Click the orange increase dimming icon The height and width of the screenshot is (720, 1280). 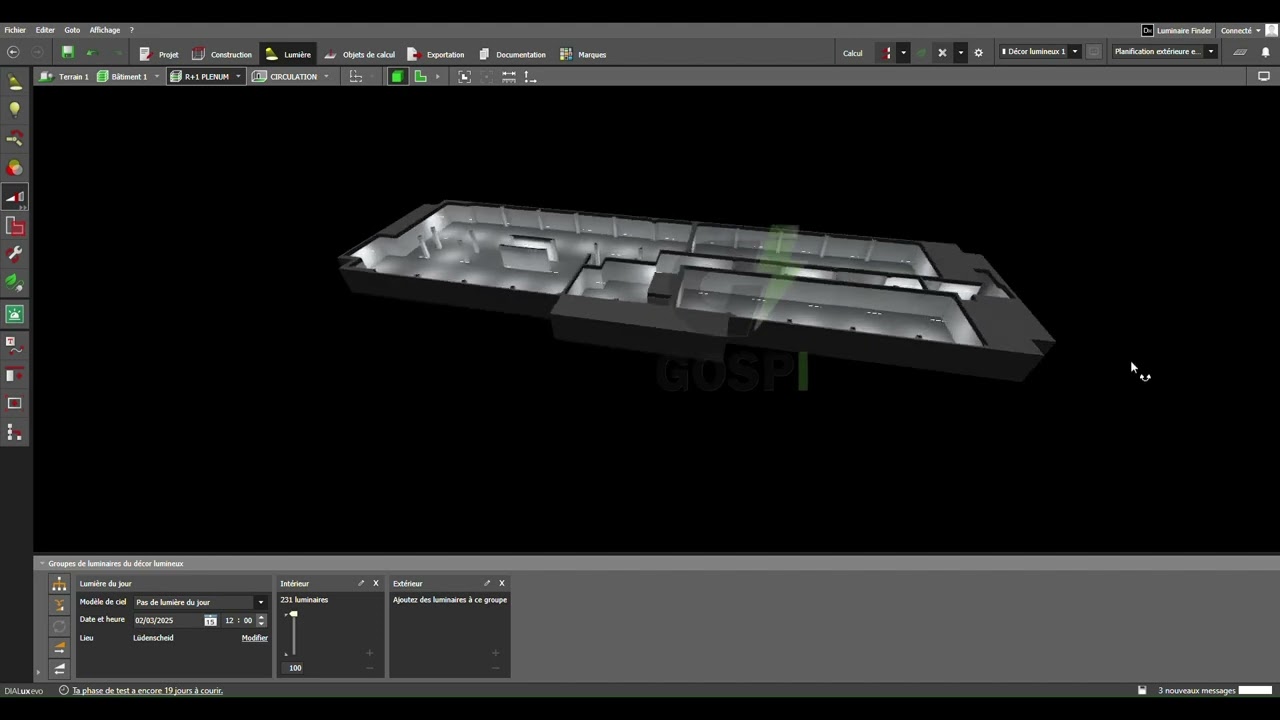coord(60,648)
